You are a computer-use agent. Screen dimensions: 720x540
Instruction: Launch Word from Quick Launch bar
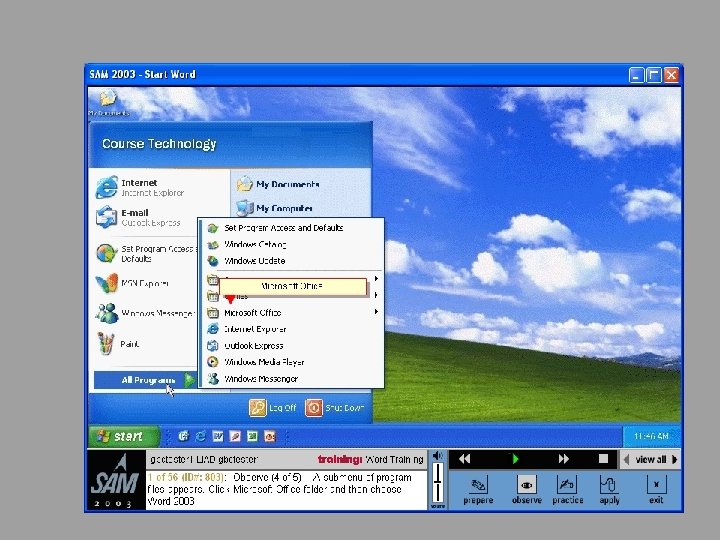point(218,436)
